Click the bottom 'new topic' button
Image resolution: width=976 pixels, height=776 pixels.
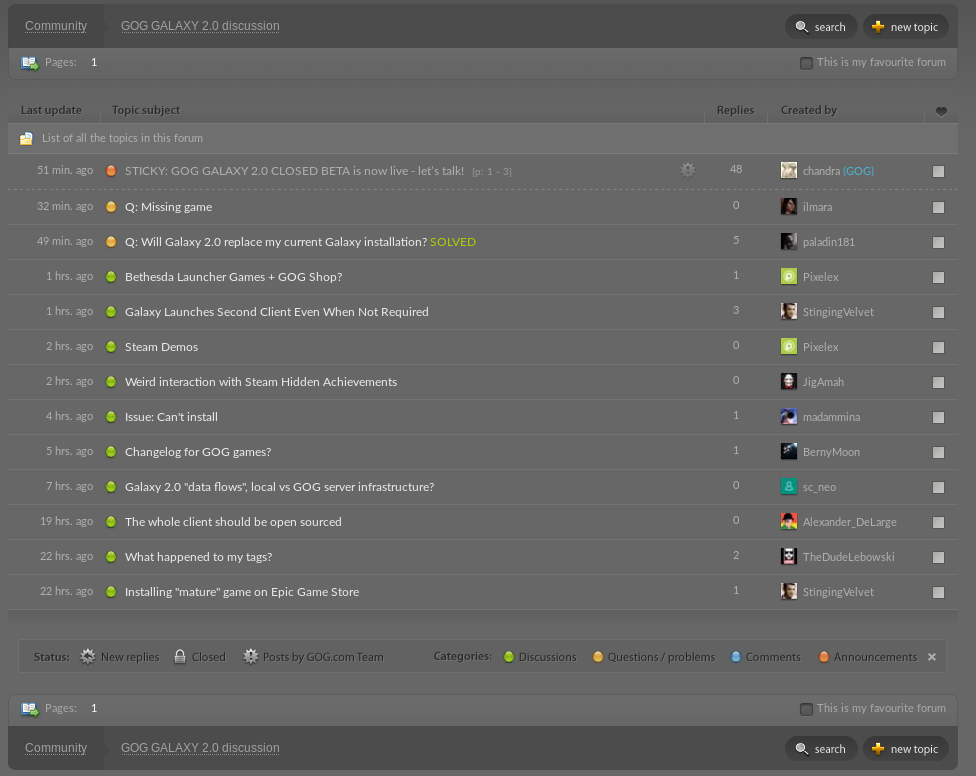point(906,749)
